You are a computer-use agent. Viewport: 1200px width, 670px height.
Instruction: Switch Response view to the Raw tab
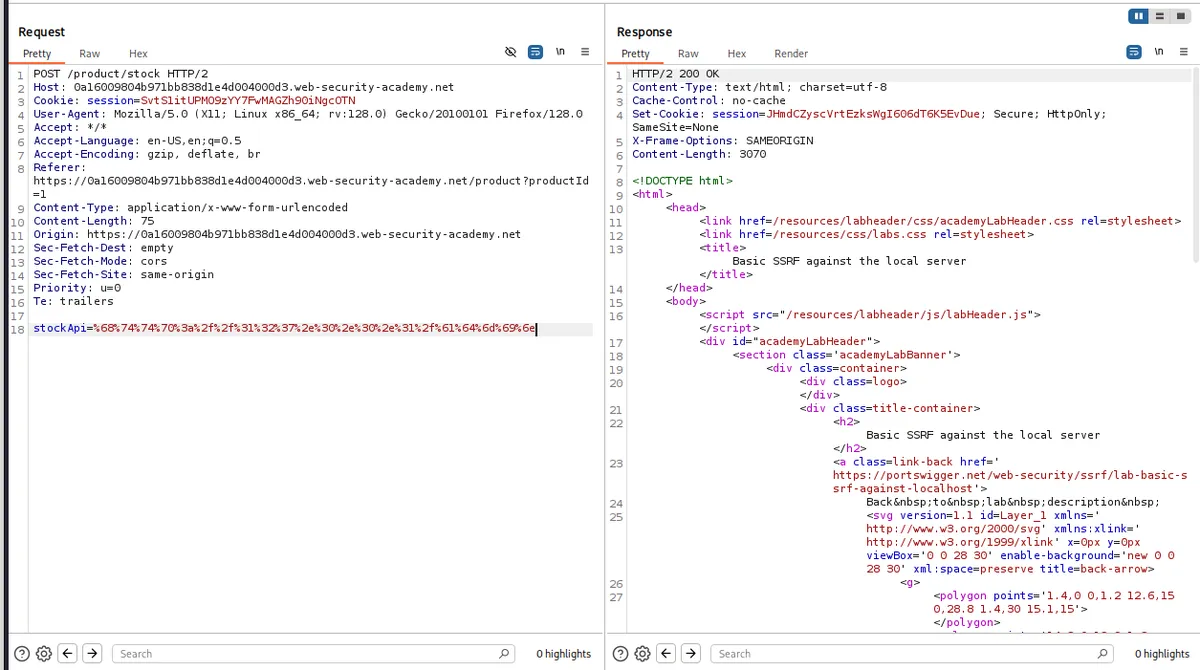point(688,53)
